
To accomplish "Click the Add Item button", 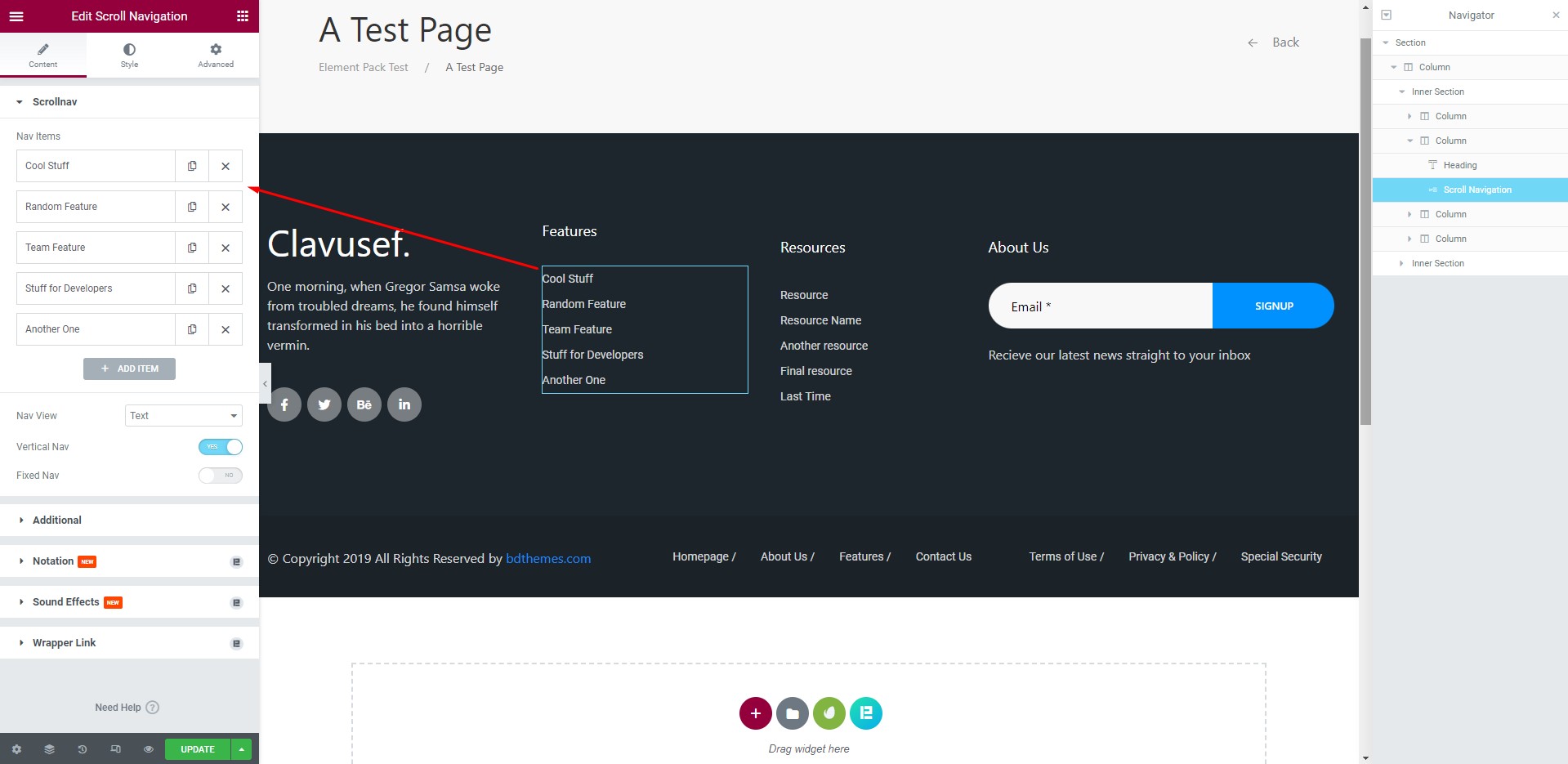I will pos(129,369).
